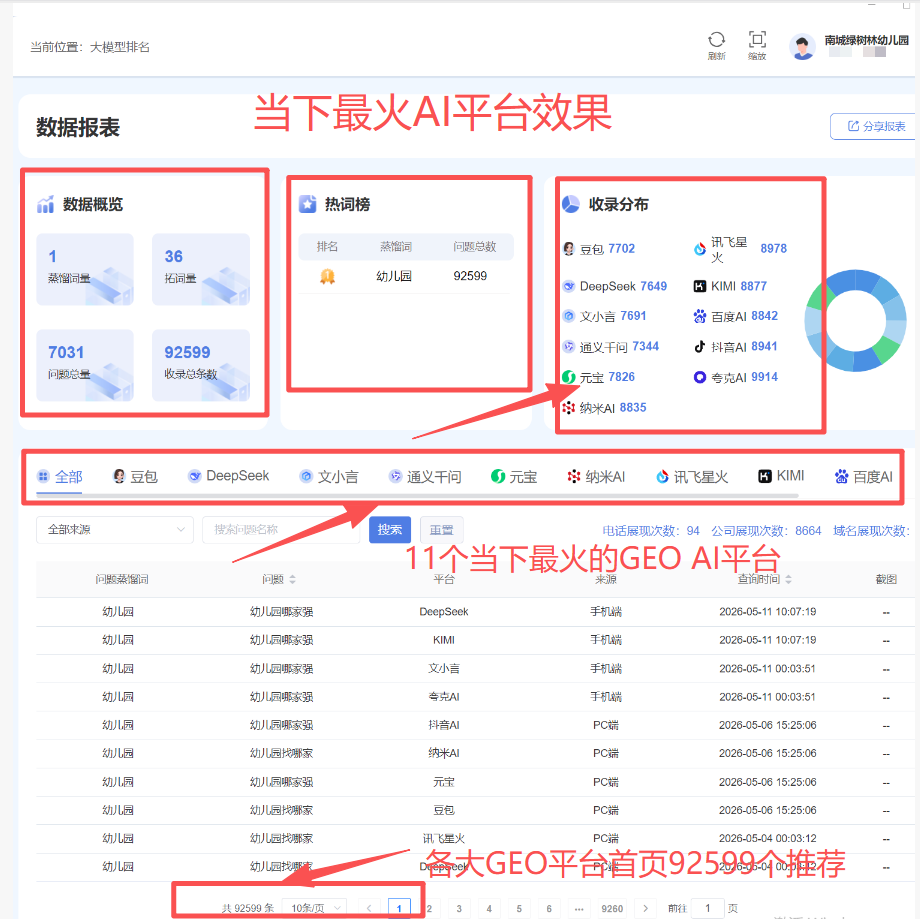This screenshot has height=919, width=920.
Task: Click the 拓词量 card showing 36
Action: (x=201, y=269)
